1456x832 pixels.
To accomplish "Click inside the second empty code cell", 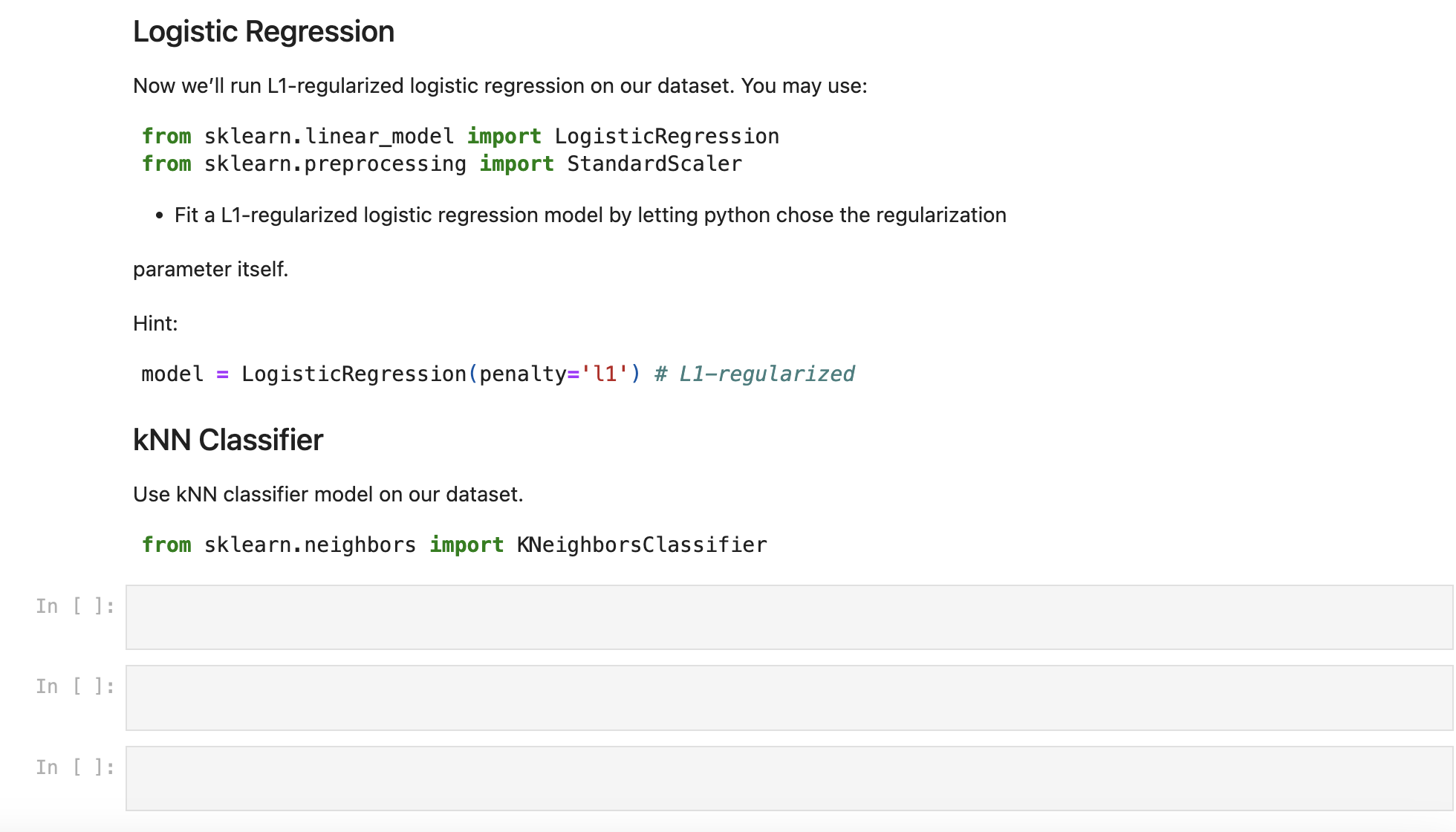I will [789, 698].
